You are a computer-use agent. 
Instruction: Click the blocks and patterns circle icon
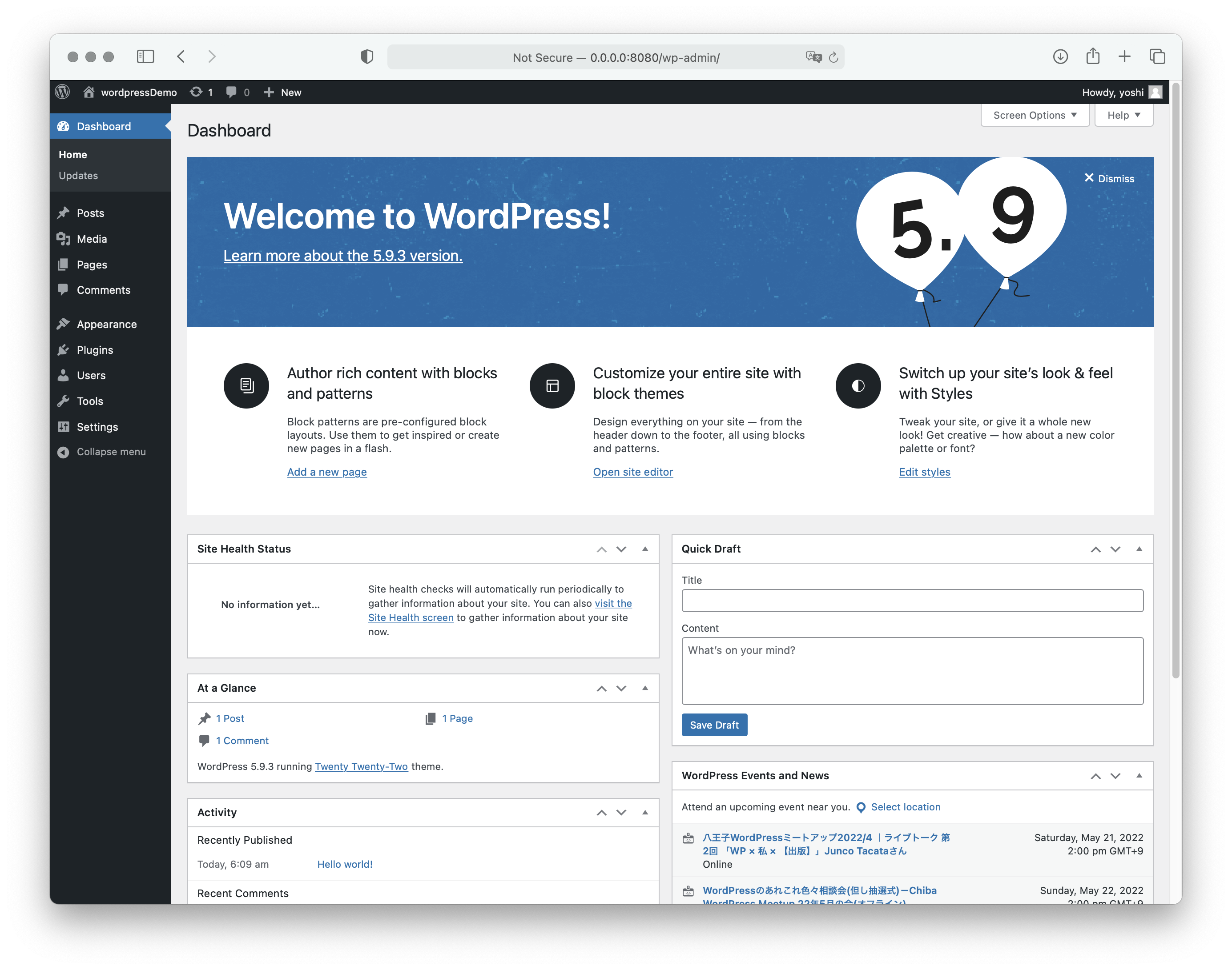coord(246,385)
